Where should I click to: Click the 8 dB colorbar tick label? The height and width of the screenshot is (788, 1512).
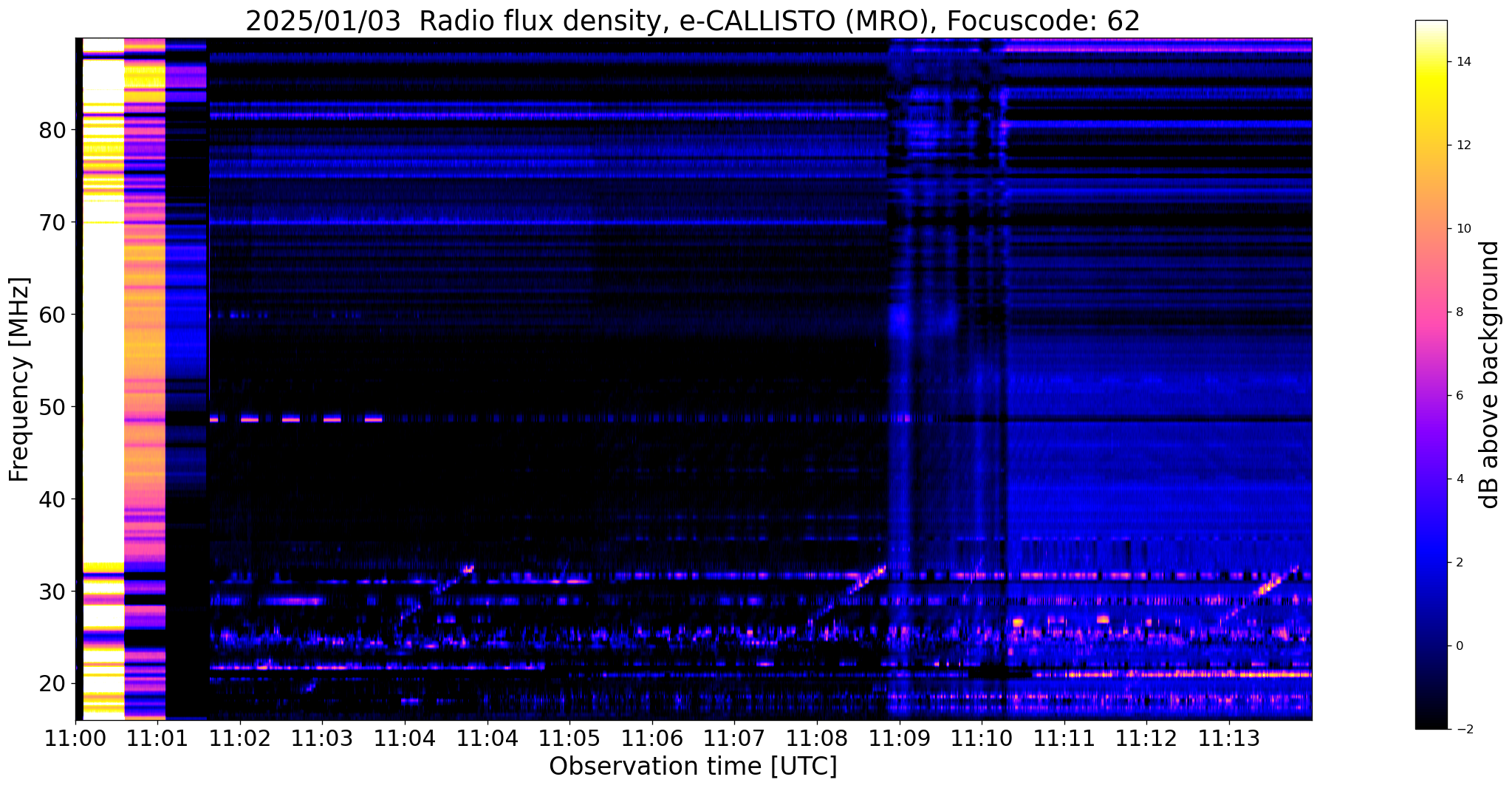[1458, 312]
